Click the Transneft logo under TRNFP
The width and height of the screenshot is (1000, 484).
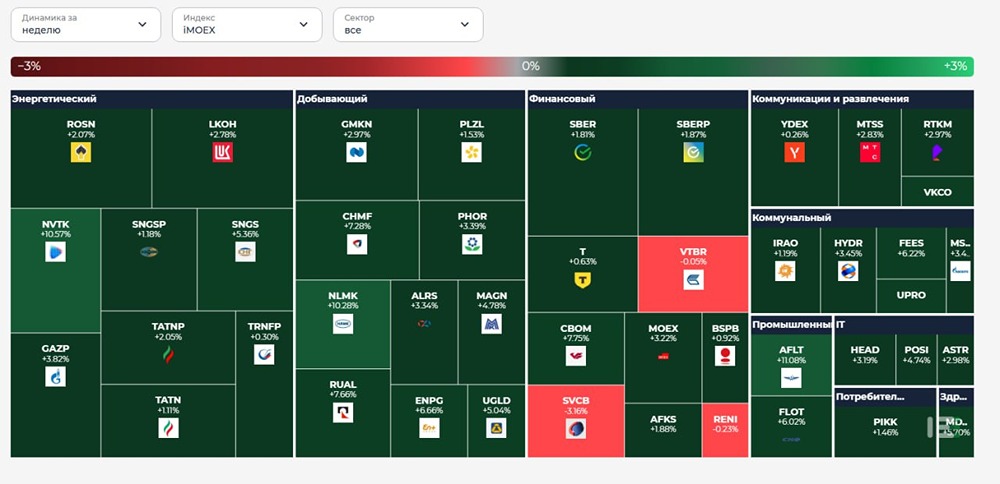pyautogui.click(x=264, y=355)
